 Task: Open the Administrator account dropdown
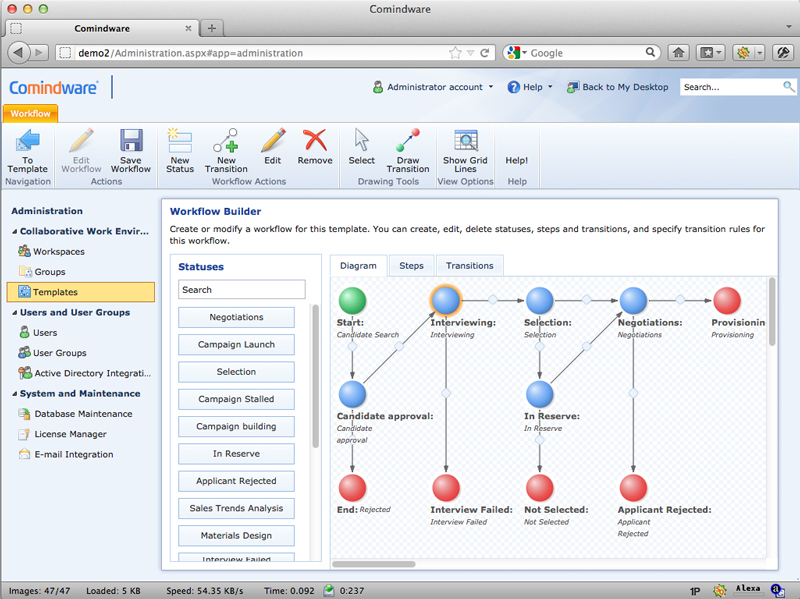pyautogui.click(x=433, y=87)
